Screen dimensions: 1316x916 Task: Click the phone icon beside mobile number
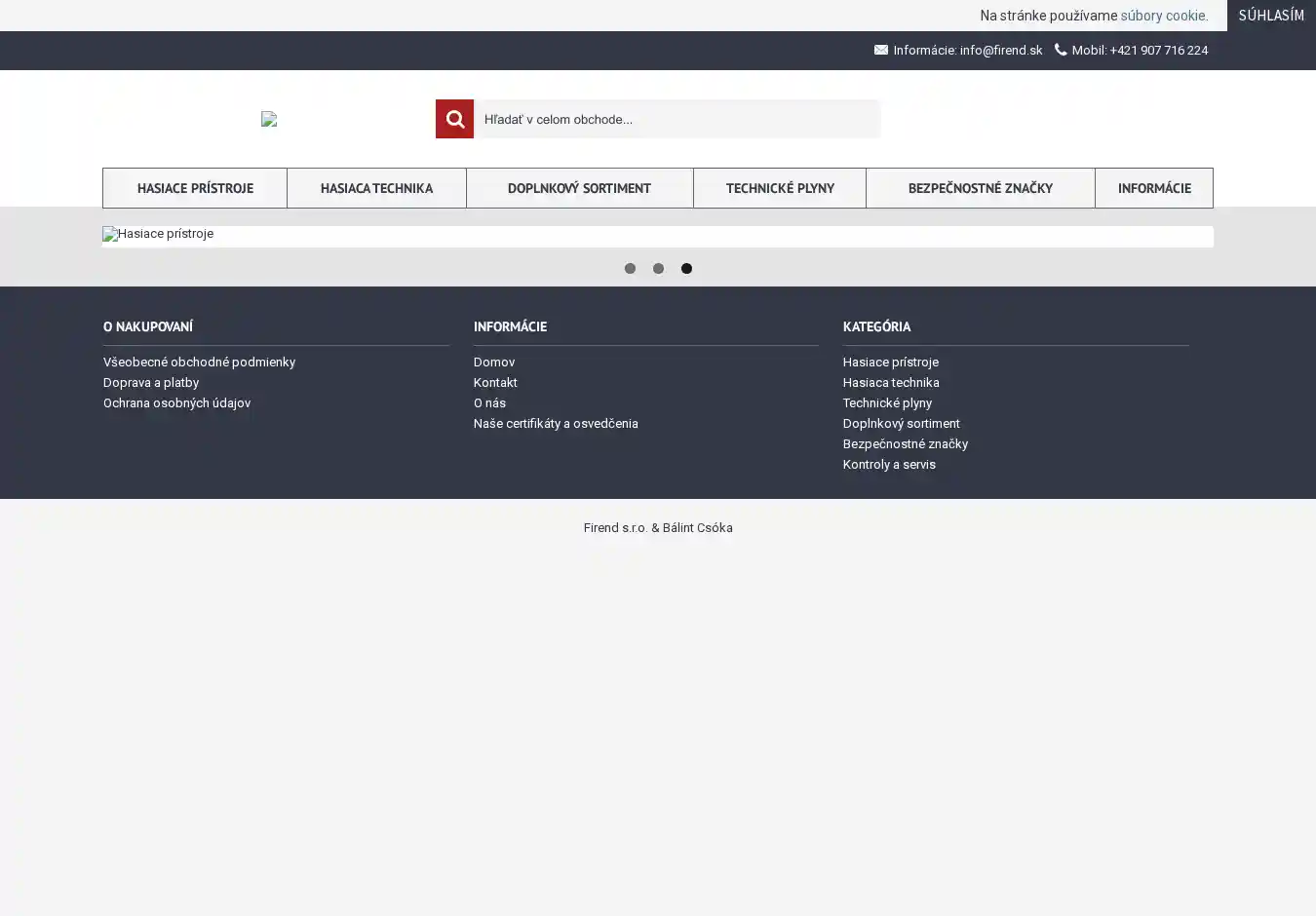pyautogui.click(x=1061, y=50)
